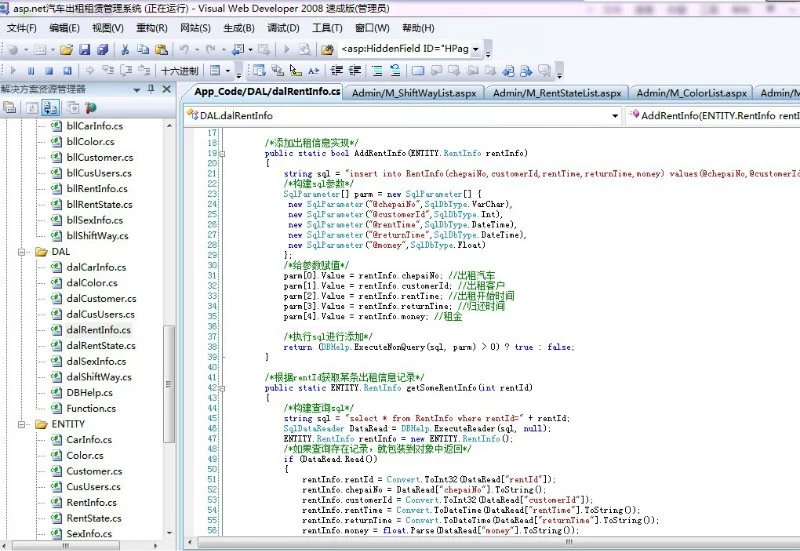Screen dimensions: 800x551
Task: Select the App_Code/DAL/dalRentInfo.cs tab
Action: [267, 92]
